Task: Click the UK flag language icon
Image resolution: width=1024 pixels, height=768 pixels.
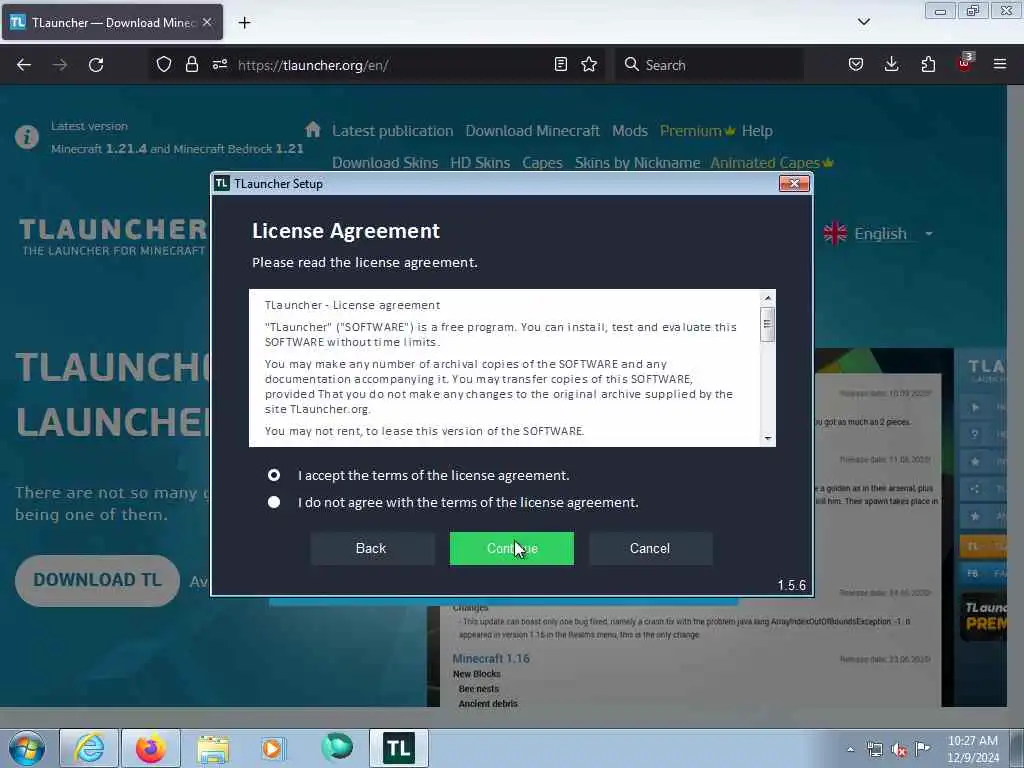Action: point(835,233)
